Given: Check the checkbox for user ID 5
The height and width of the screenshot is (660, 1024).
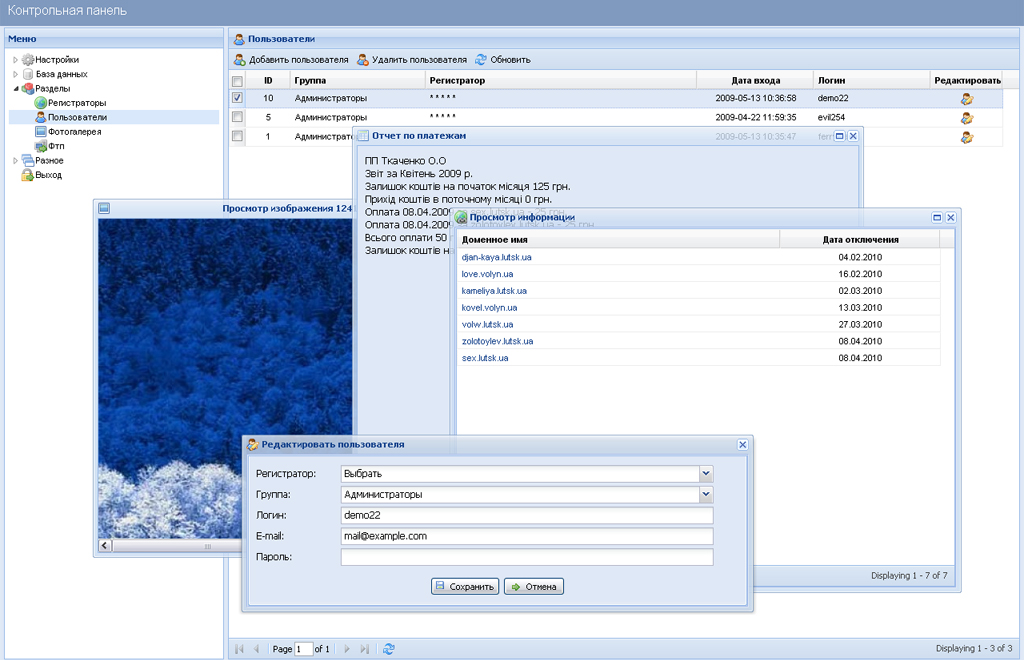Looking at the screenshot, I should pyautogui.click(x=237, y=117).
